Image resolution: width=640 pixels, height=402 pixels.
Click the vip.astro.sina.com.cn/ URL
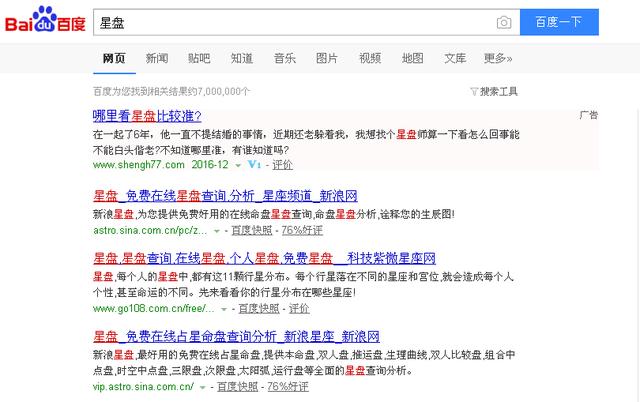click(143, 386)
